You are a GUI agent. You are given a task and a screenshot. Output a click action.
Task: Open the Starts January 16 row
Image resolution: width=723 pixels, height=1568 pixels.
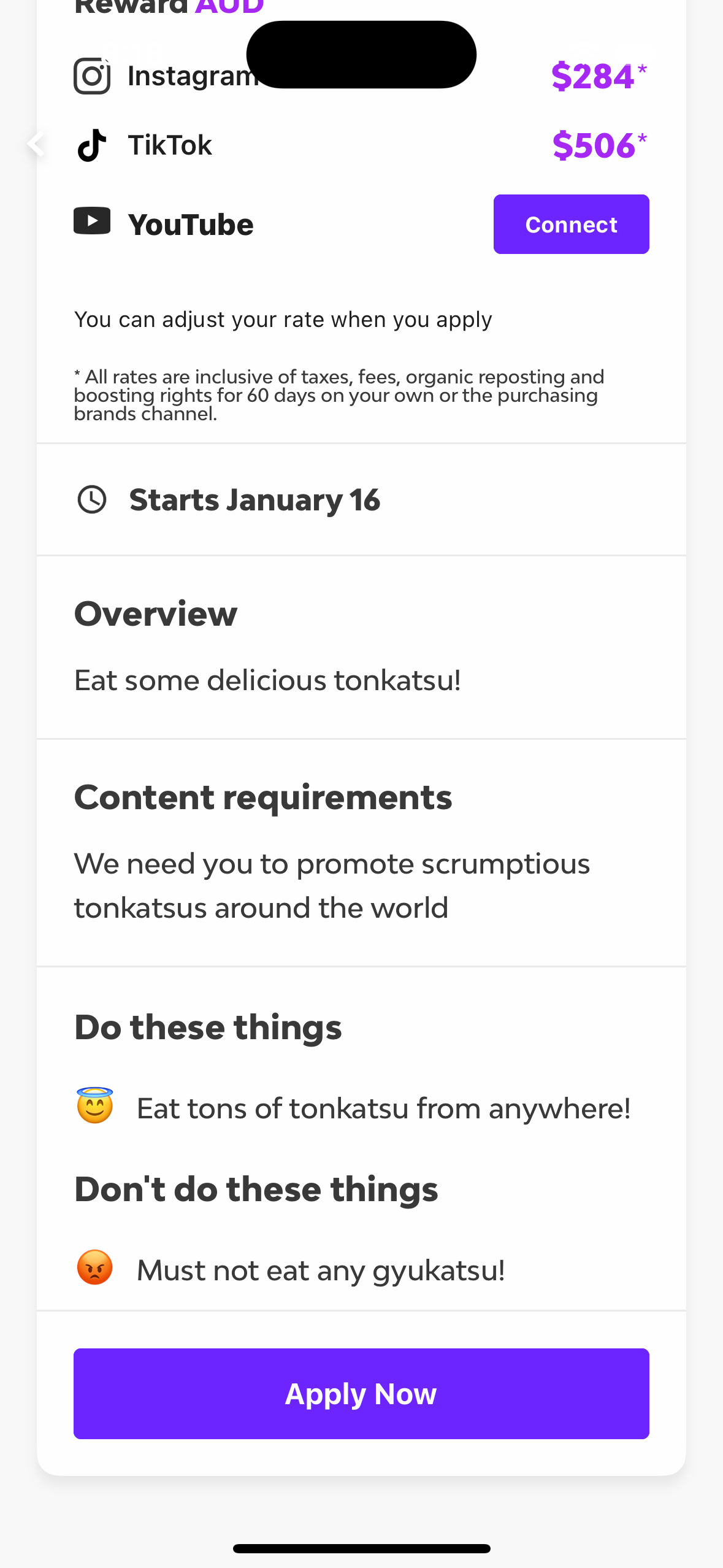coord(361,500)
